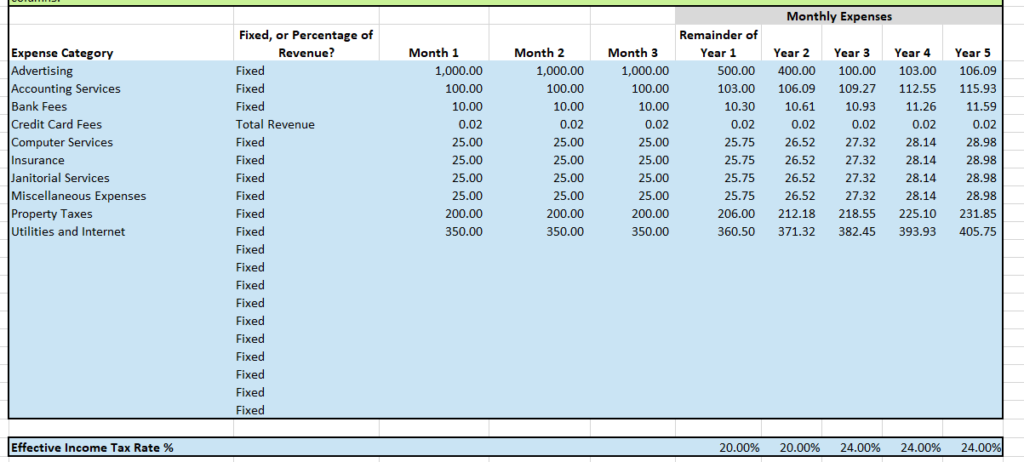The image size is (1024, 462).
Task: Select Advertising Month 3 value 1,000.00
Action: tap(645, 71)
